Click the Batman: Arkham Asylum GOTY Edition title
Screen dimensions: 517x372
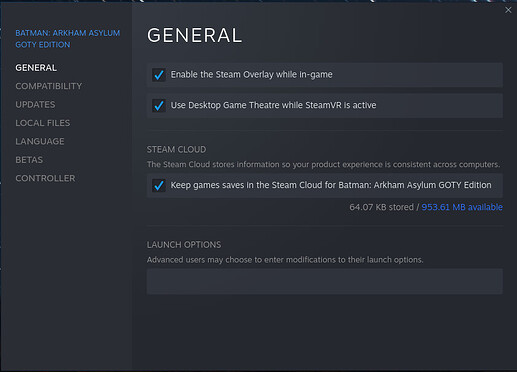68,39
